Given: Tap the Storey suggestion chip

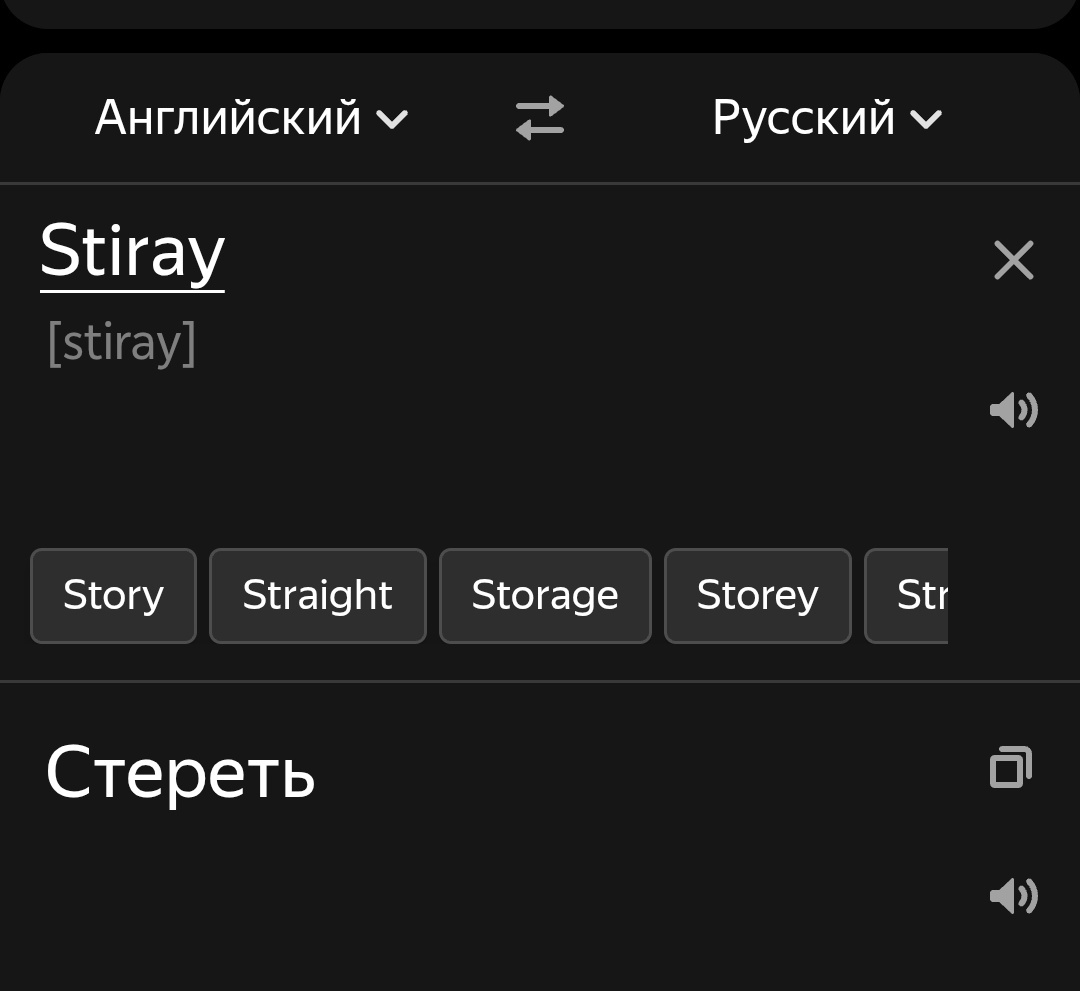Looking at the screenshot, I should [757, 595].
